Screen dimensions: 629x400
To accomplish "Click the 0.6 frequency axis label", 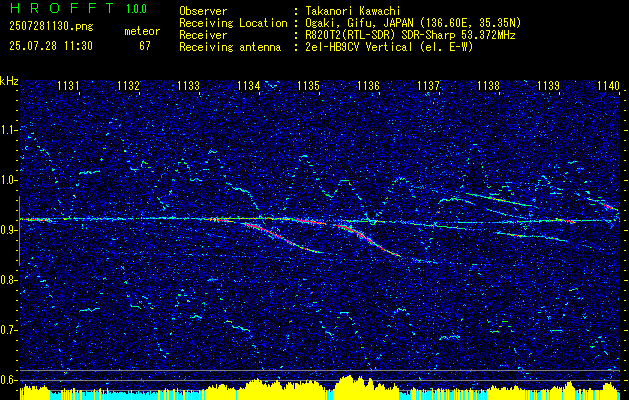I will tap(9, 380).
